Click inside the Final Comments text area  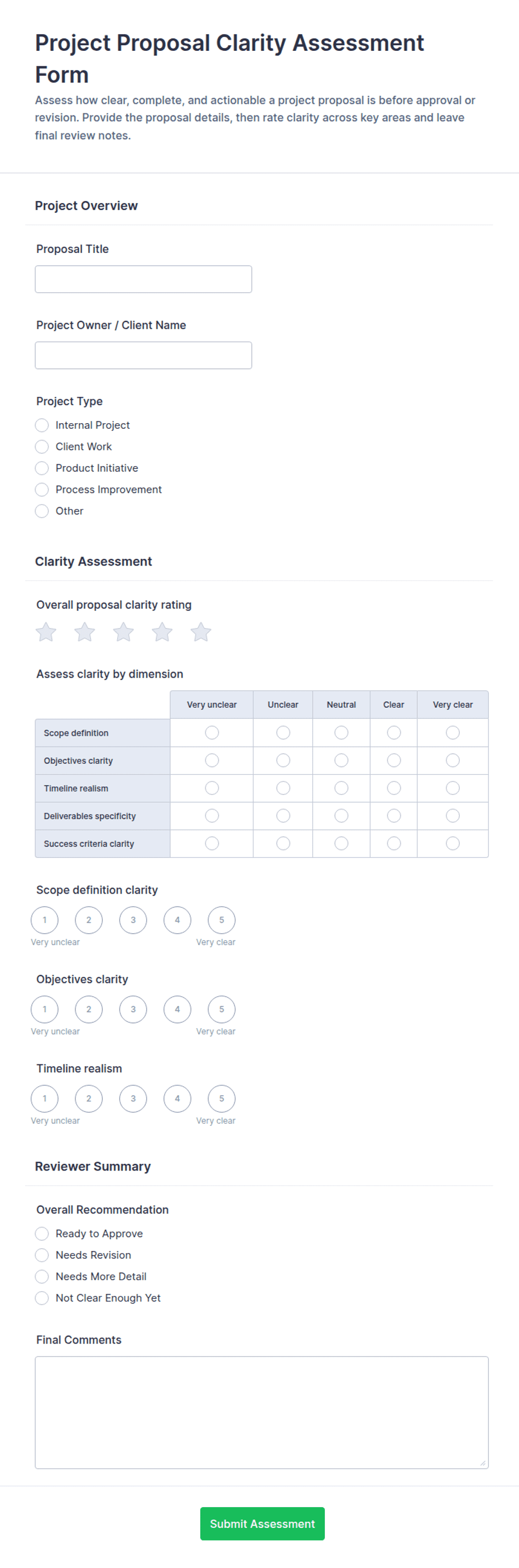click(262, 1413)
